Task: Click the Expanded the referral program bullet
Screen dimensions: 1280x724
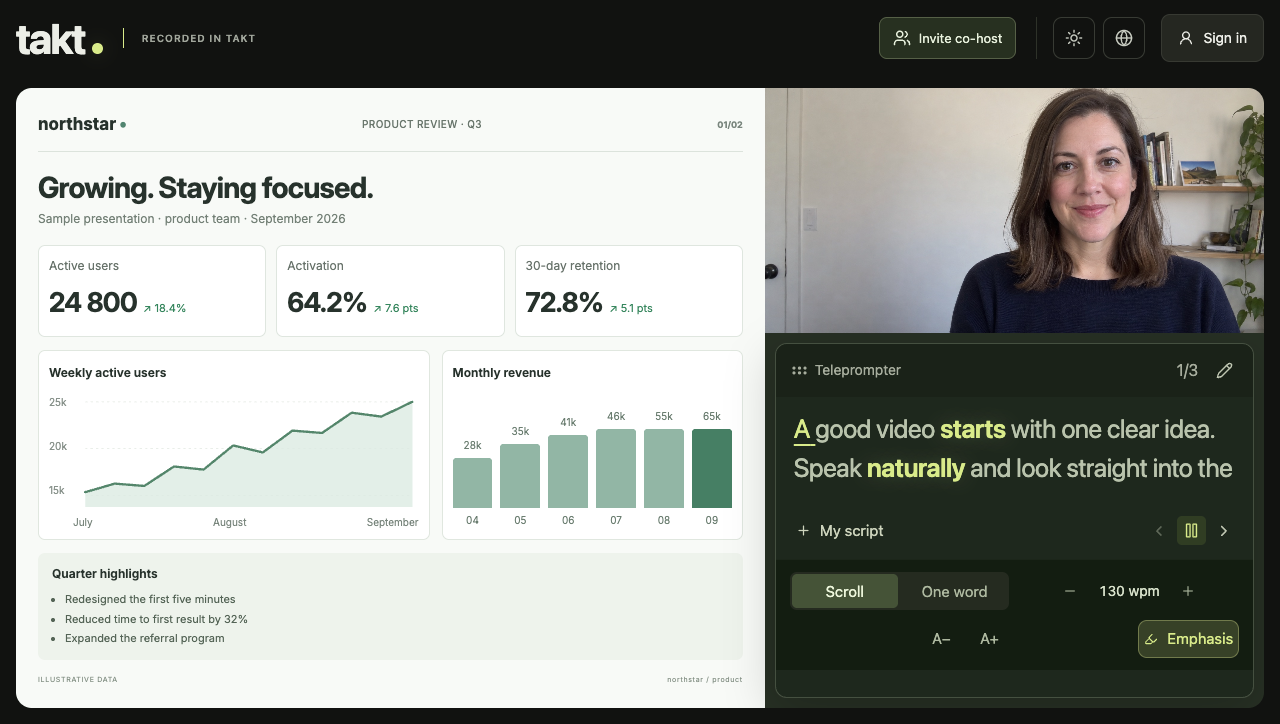Action: point(145,638)
